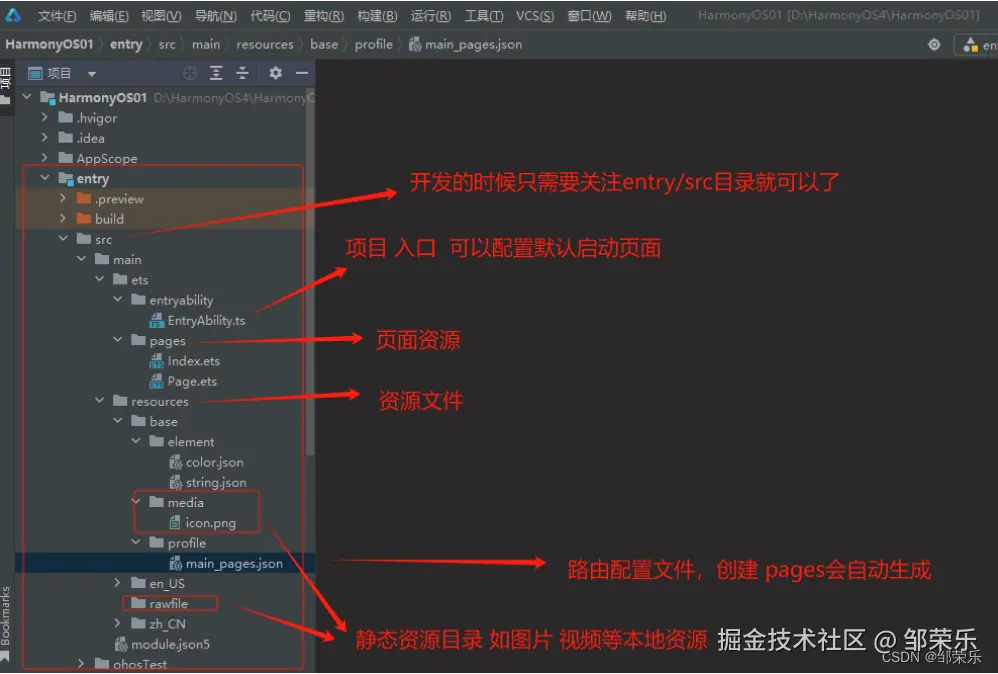998x674 pixels.
Task: Open project panel gear settings
Action: 275,73
